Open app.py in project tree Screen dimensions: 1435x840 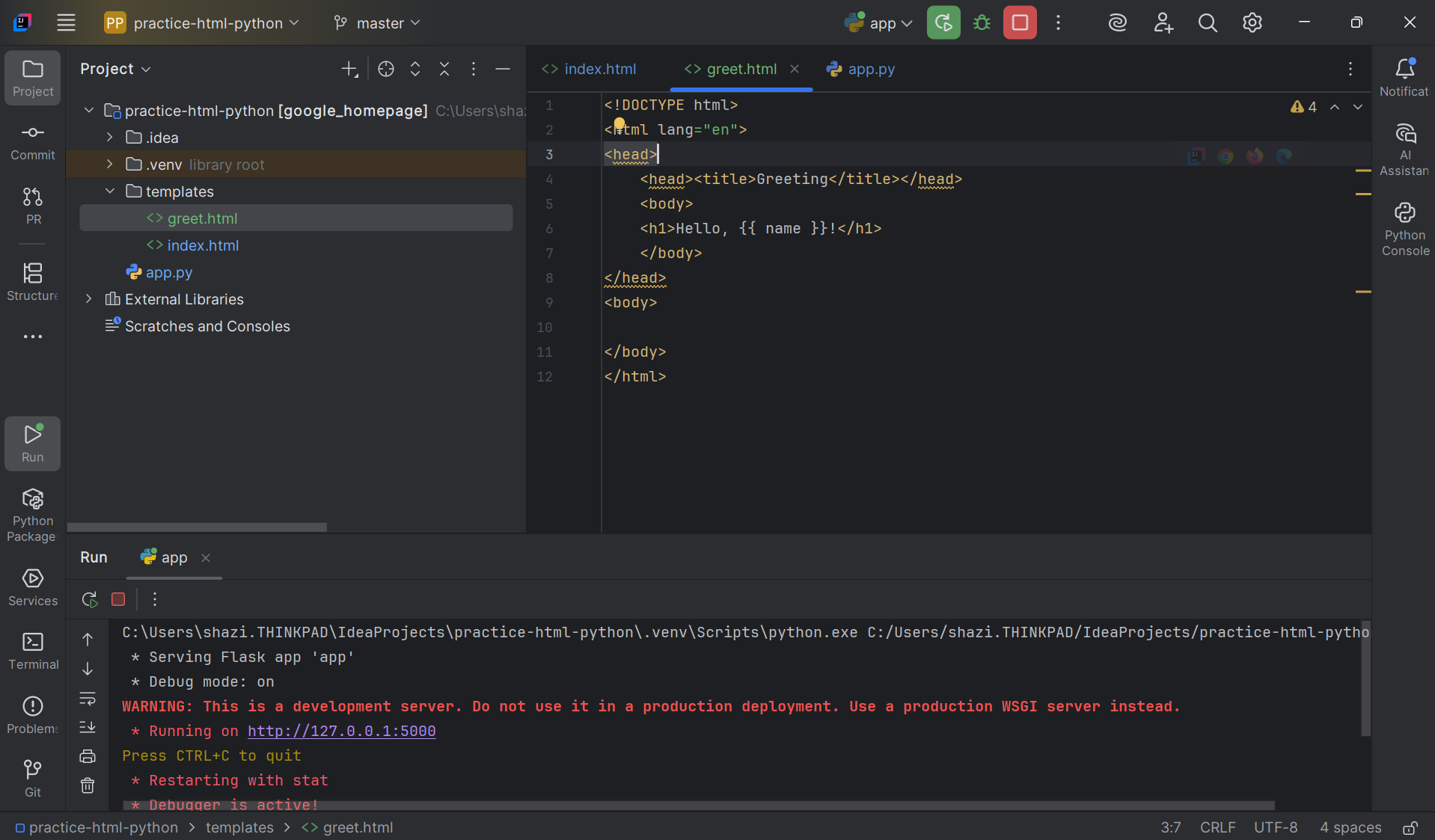(169, 272)
